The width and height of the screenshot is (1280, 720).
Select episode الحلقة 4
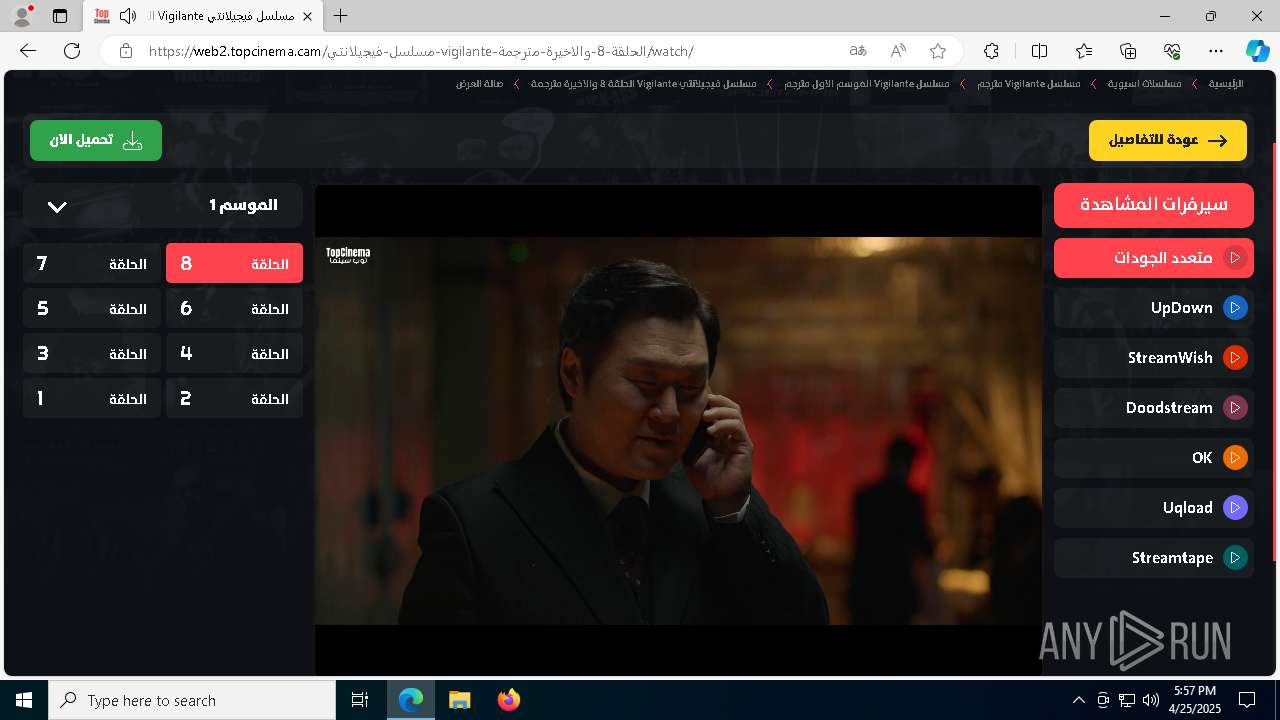234,354
